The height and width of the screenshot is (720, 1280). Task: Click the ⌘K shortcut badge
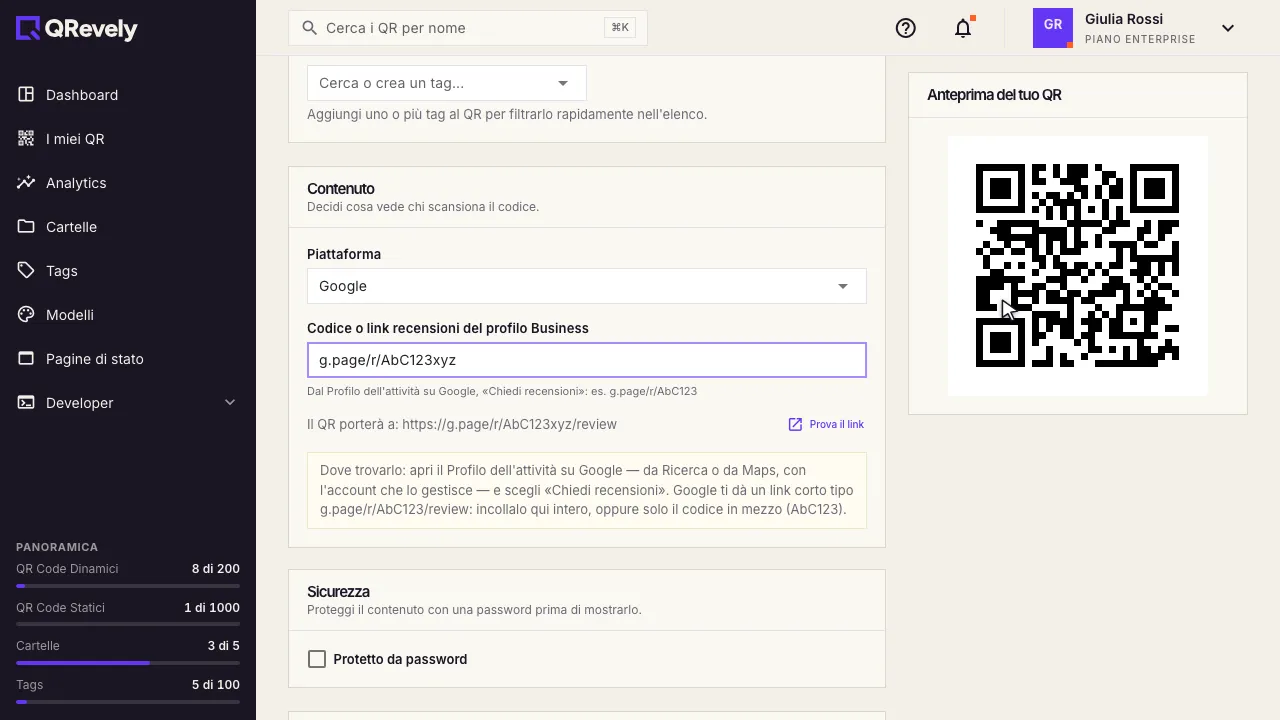click(x=620, y=28)
